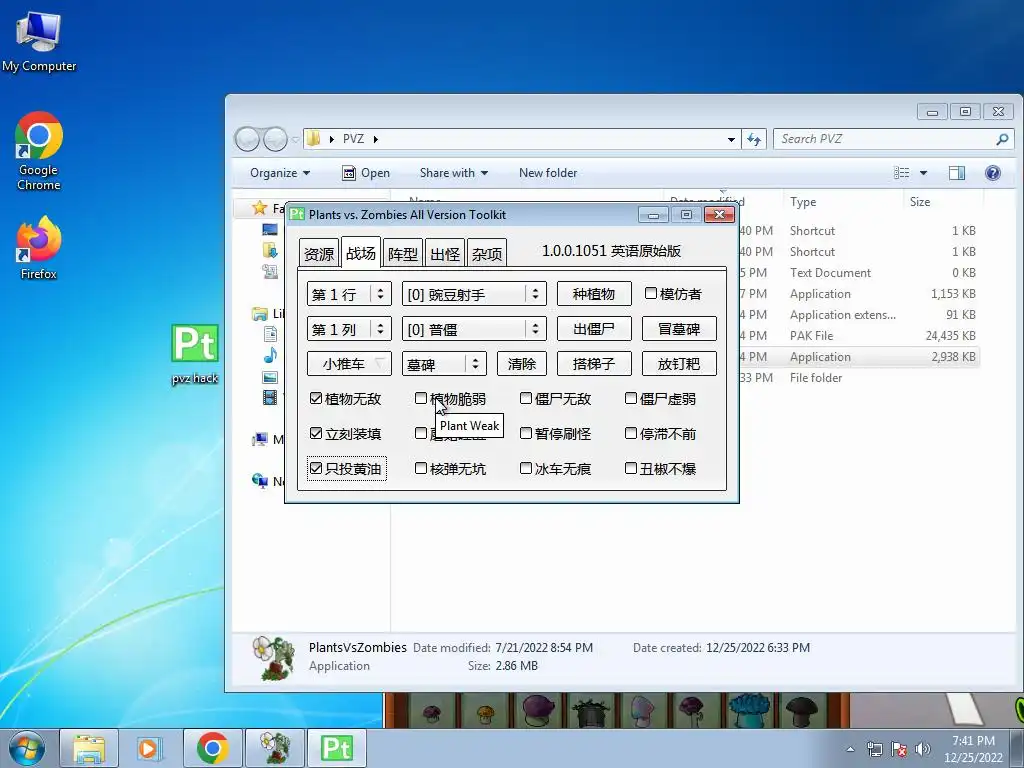The height and width of the screenshot is (768, 1024).
Task: Expand the Share with menu
Action: (x=453, y=173)
